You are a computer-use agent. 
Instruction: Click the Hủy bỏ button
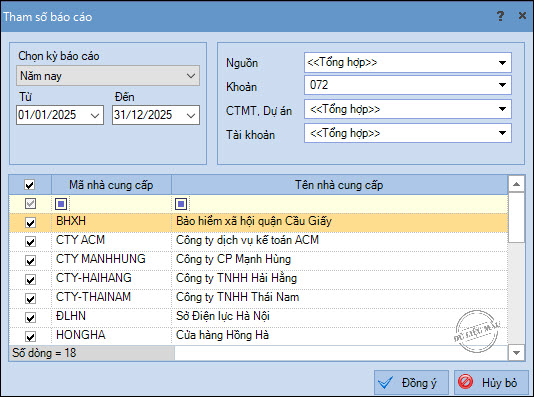491,383
